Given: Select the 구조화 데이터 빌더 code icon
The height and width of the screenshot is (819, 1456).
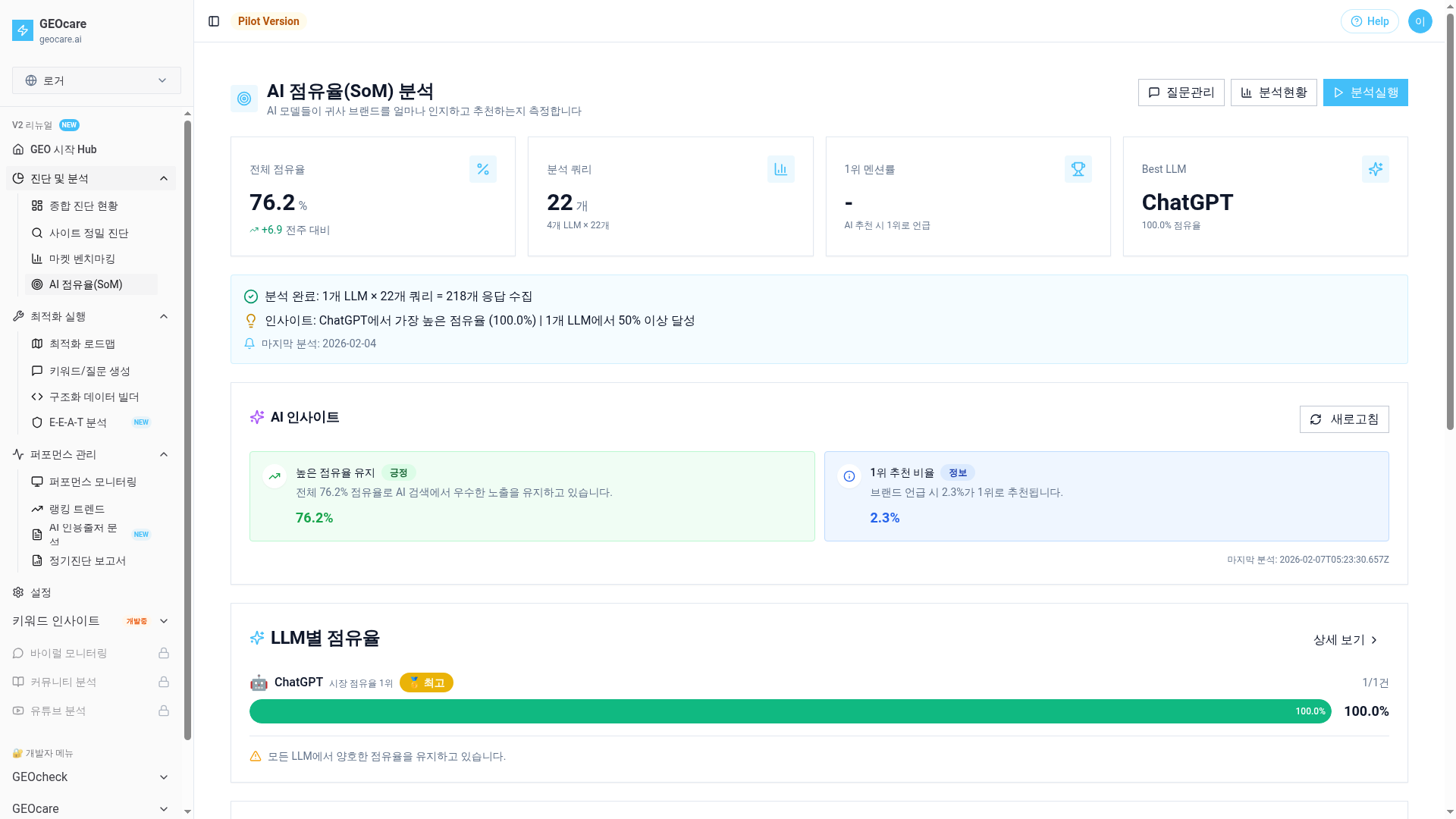Looking at the screenshot, I should [36, 397].
